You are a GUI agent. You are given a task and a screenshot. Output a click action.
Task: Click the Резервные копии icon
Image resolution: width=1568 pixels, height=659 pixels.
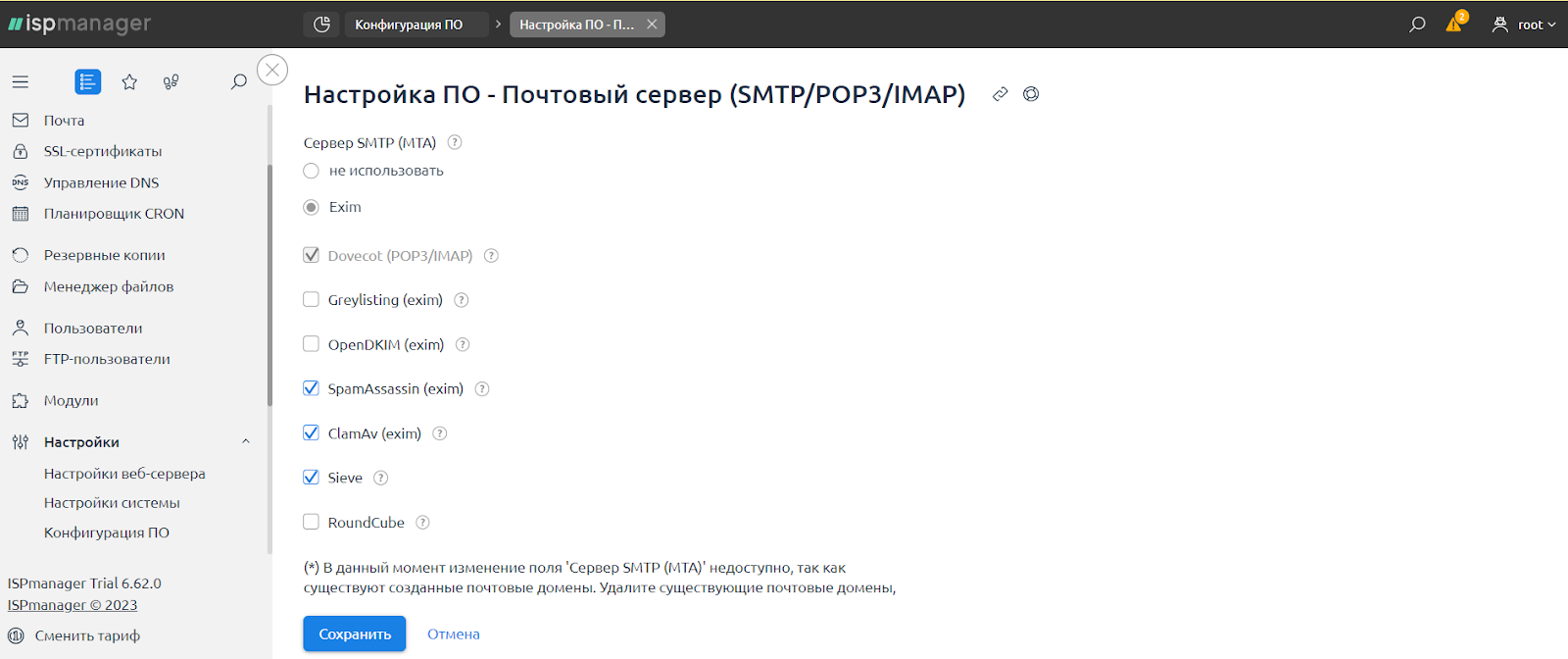tap(21, 255)
